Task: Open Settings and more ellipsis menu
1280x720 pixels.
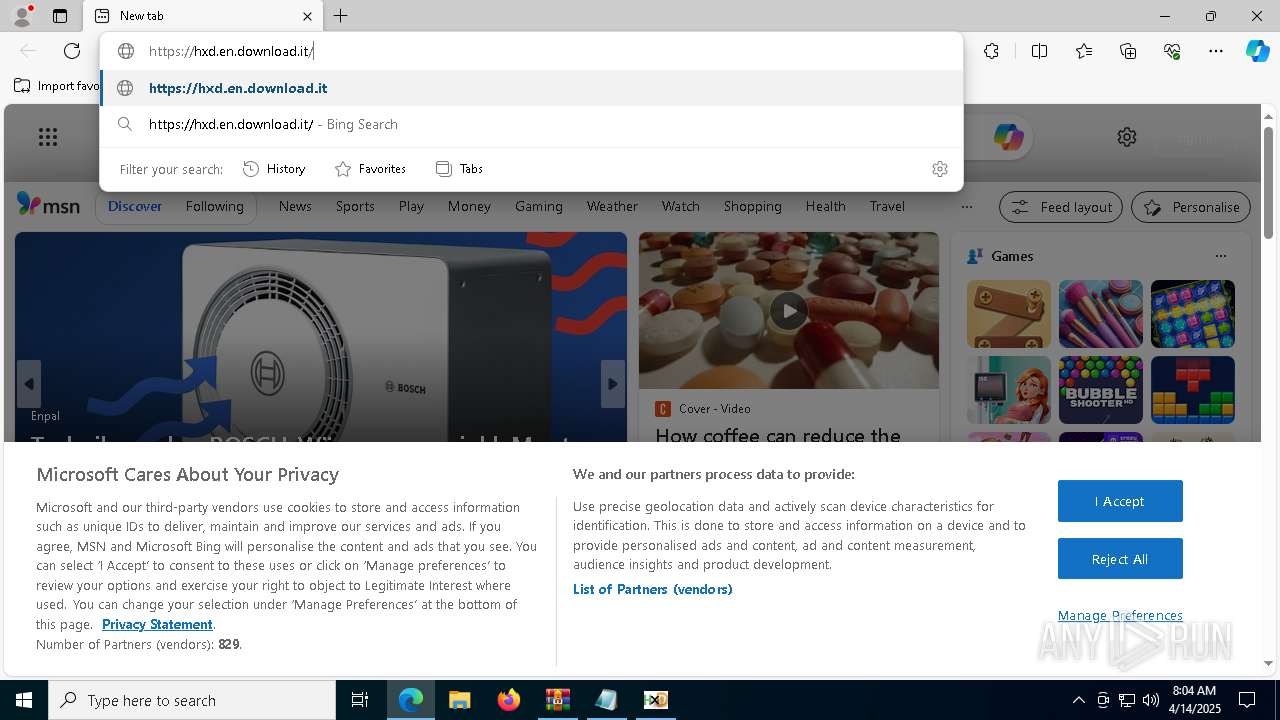Action: coord(1216,51)
